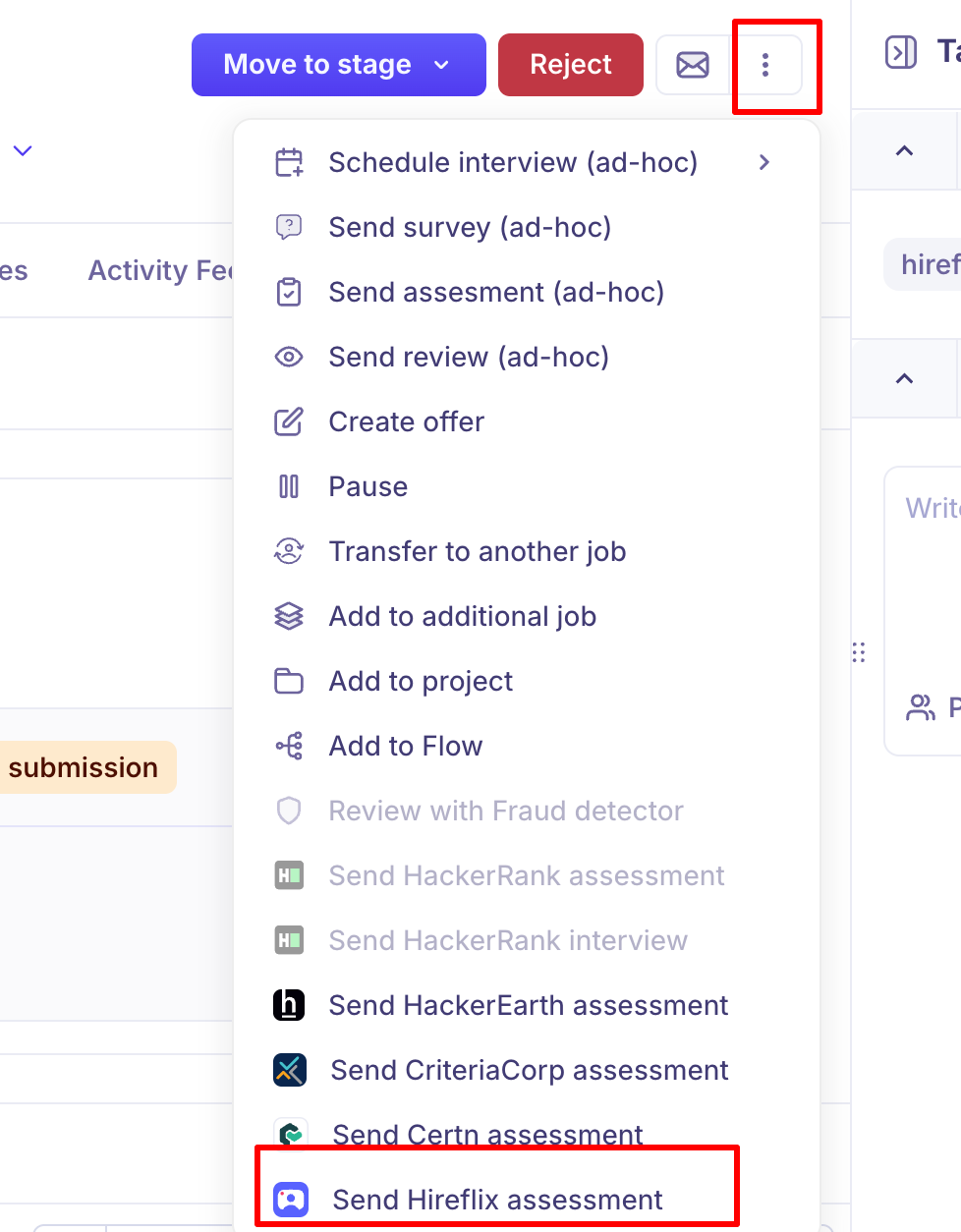This screenshot has width=961, height=1232.
Task: Click the HackerEarth logo icon
Action: (289, 1005)
